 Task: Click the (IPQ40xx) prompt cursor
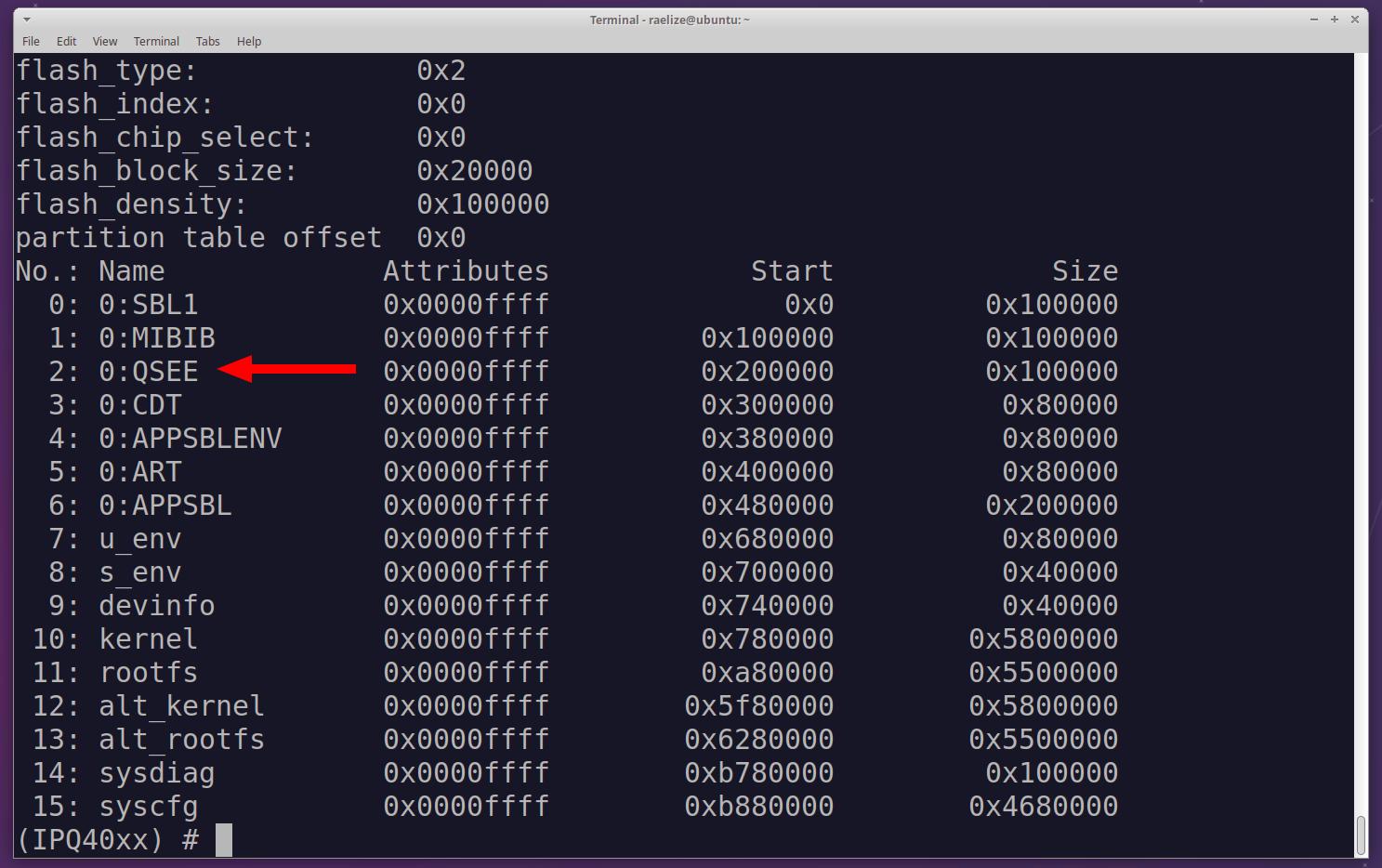tap(224, 840)
